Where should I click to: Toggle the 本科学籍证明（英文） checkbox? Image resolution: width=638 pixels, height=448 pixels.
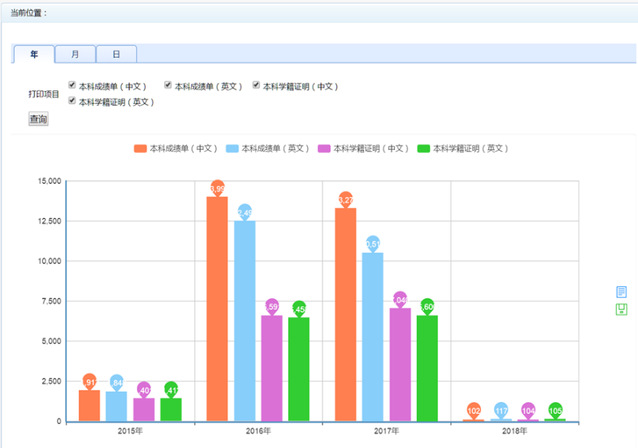(x=72, y=101)
